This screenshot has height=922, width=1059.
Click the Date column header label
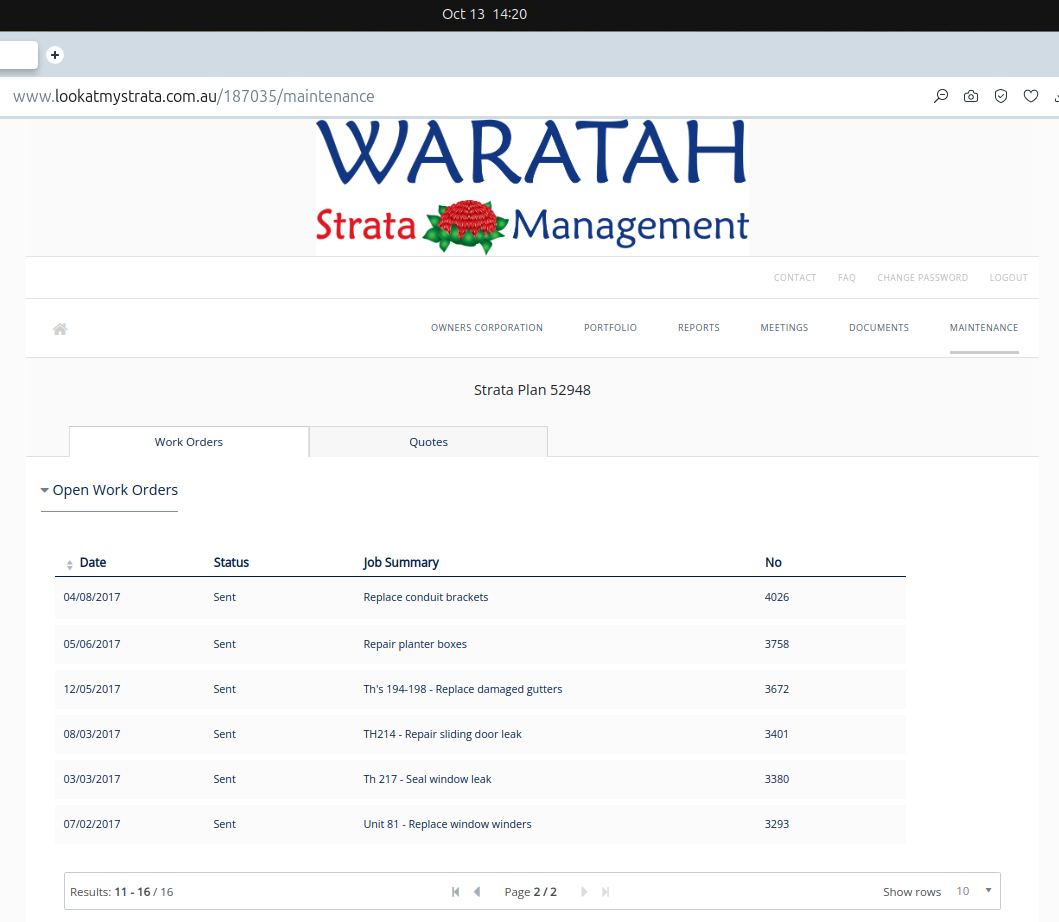point(93,562)
